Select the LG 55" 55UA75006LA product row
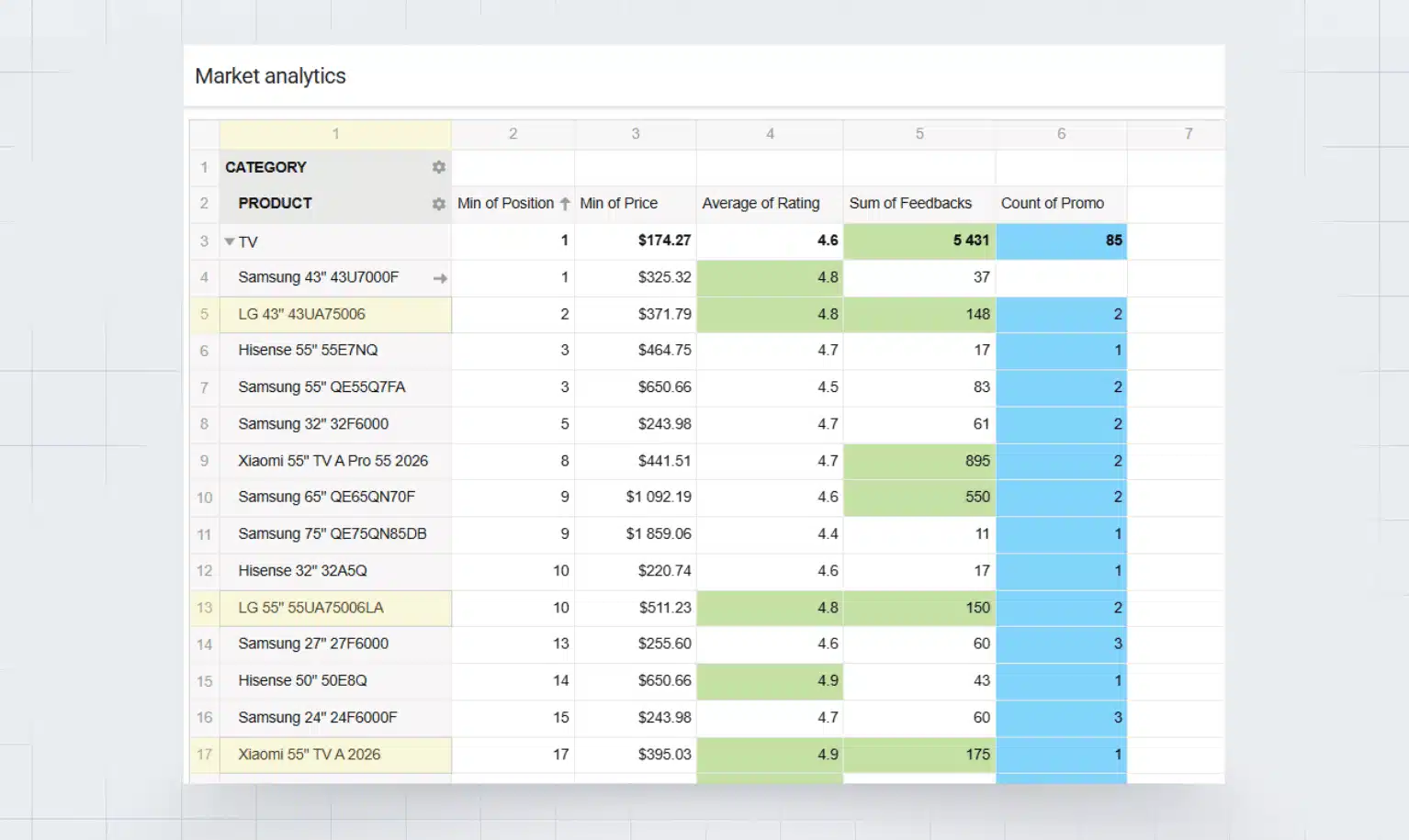Screen dimensions: 1409x840 coord(310,608)
